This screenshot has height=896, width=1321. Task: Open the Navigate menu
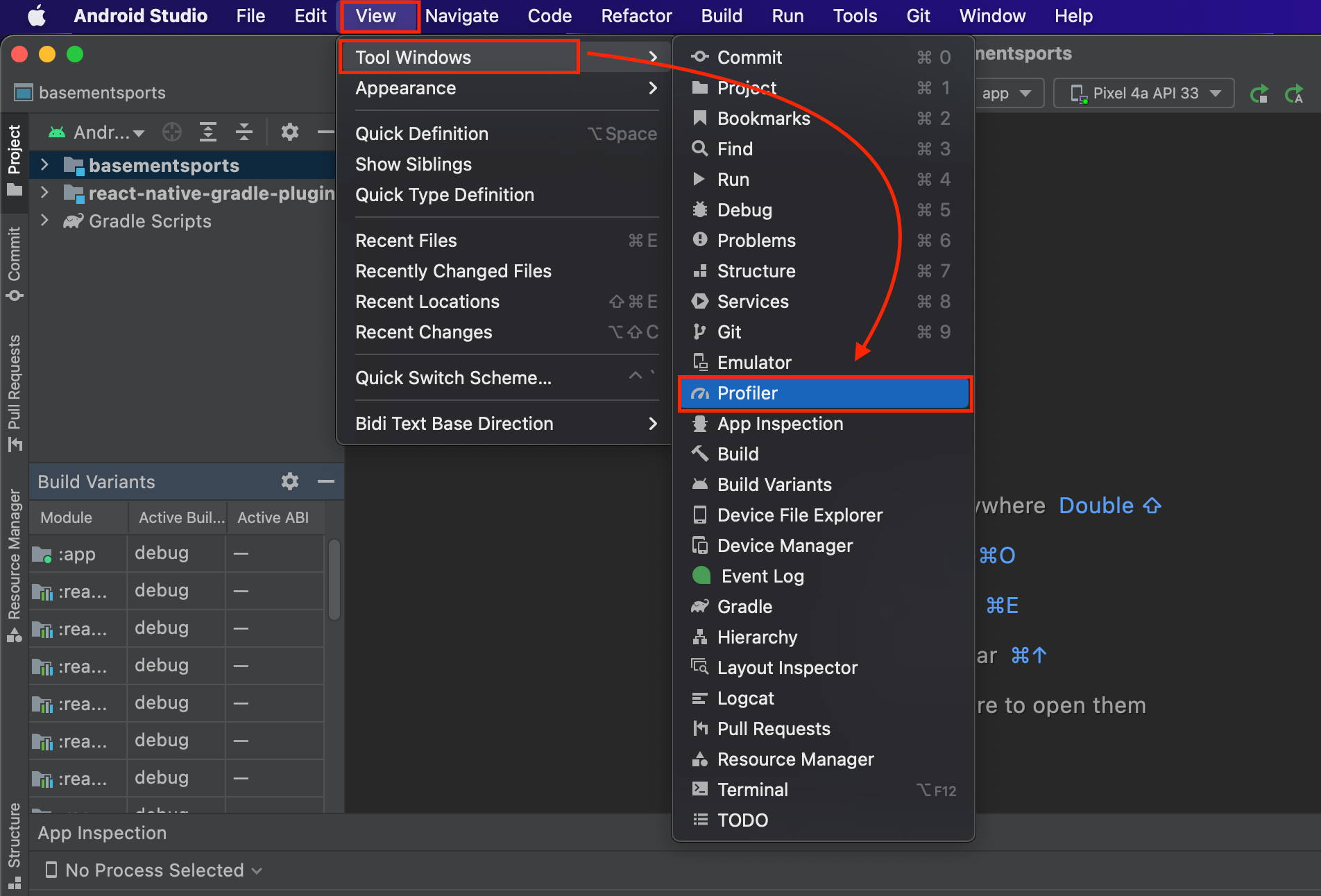(x=461, y=15)
